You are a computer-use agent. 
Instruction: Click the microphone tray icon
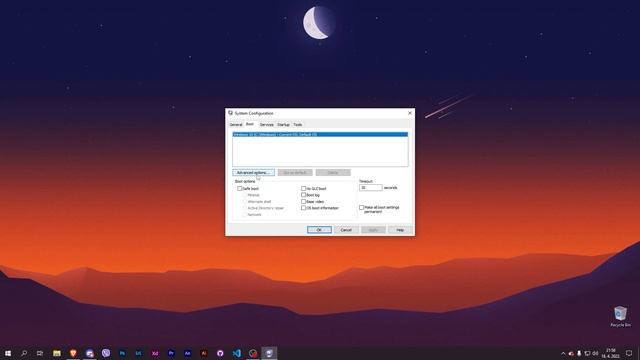579,353
